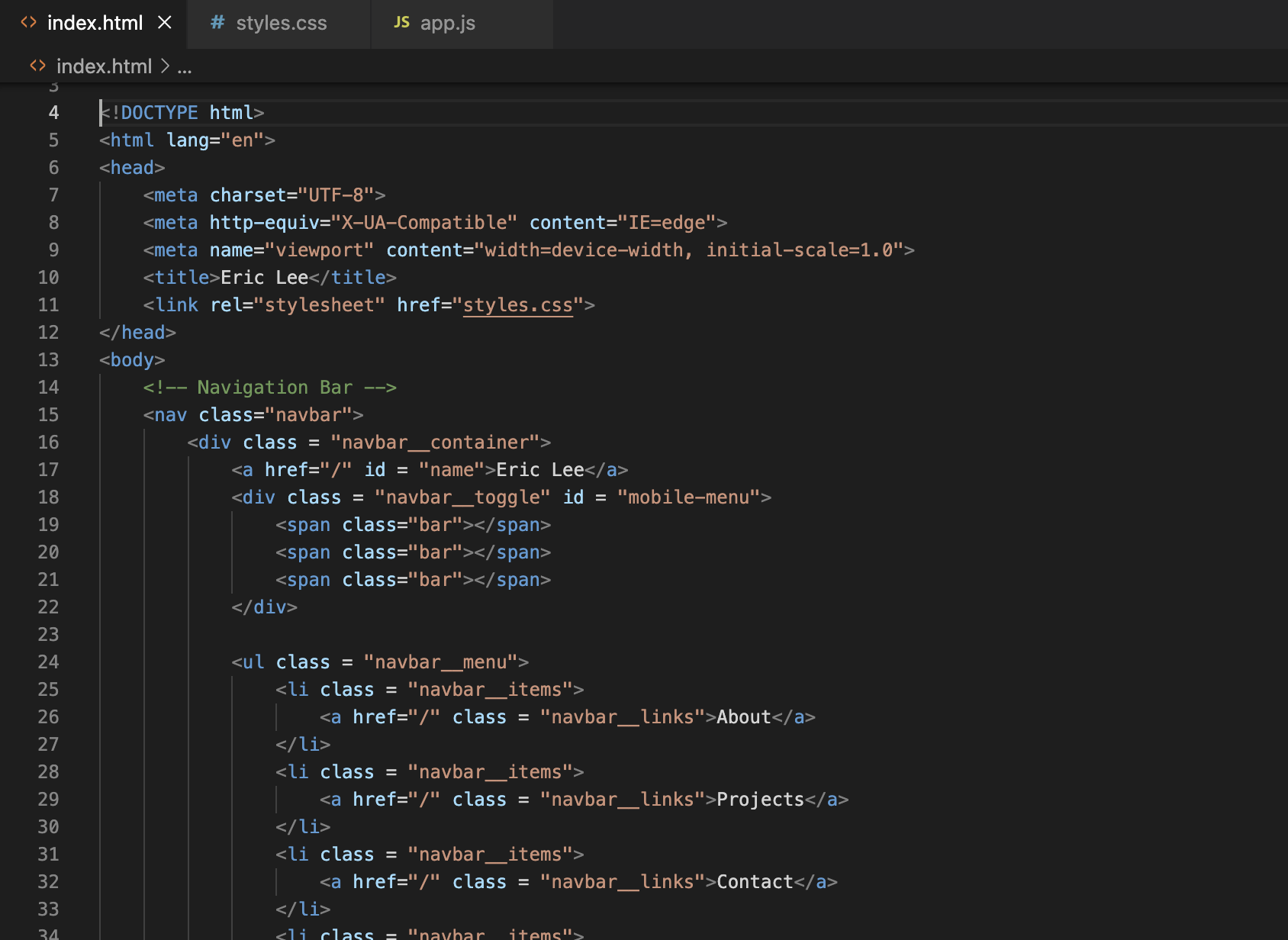Open the app.js tab

447,23
